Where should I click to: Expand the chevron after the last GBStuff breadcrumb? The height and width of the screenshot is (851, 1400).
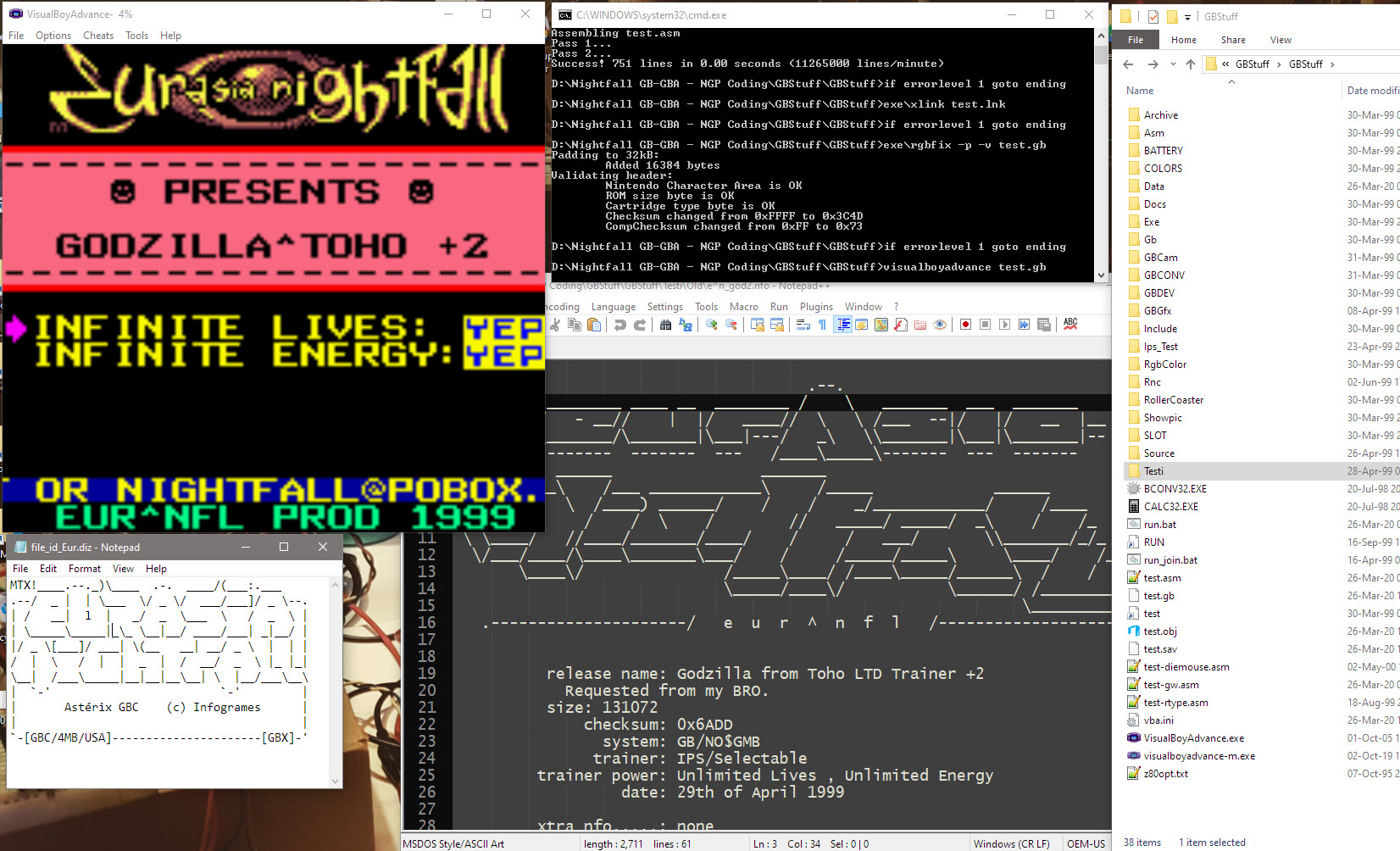coord(1332,64)
